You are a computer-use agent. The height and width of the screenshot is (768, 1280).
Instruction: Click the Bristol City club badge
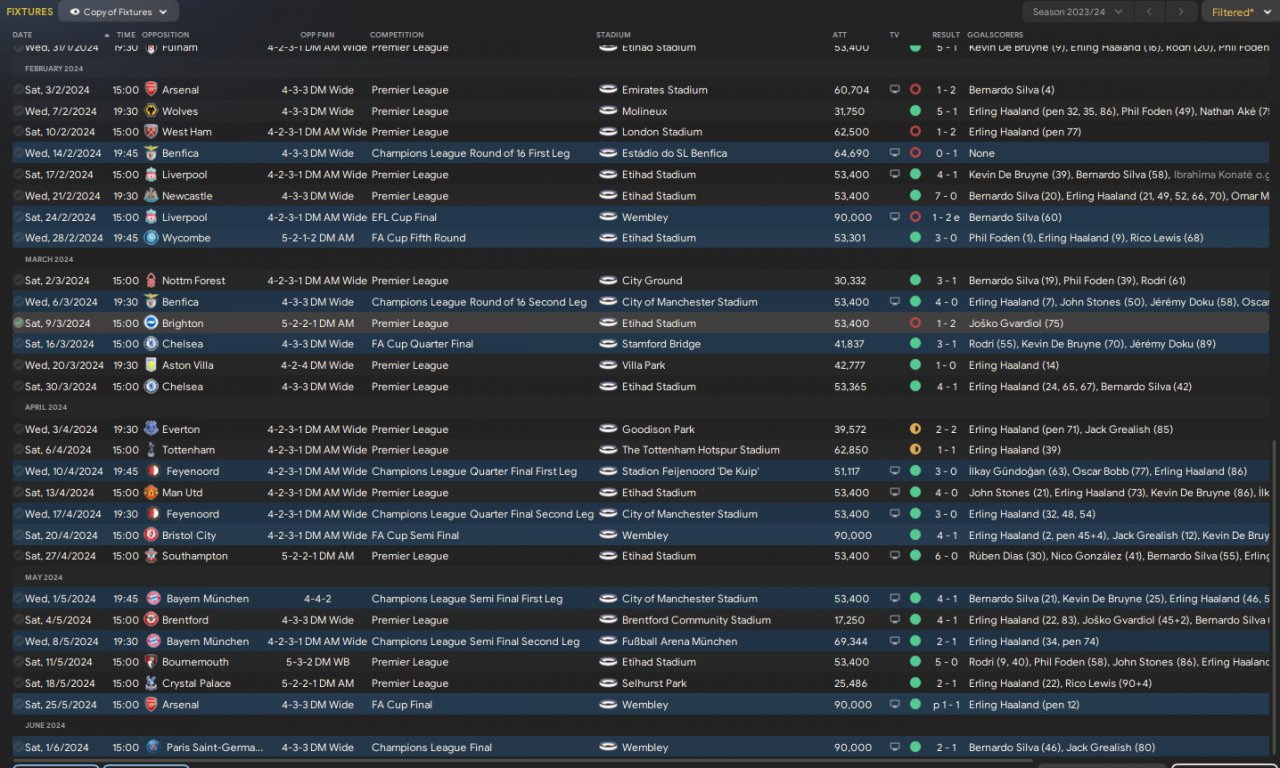[151, 536]
